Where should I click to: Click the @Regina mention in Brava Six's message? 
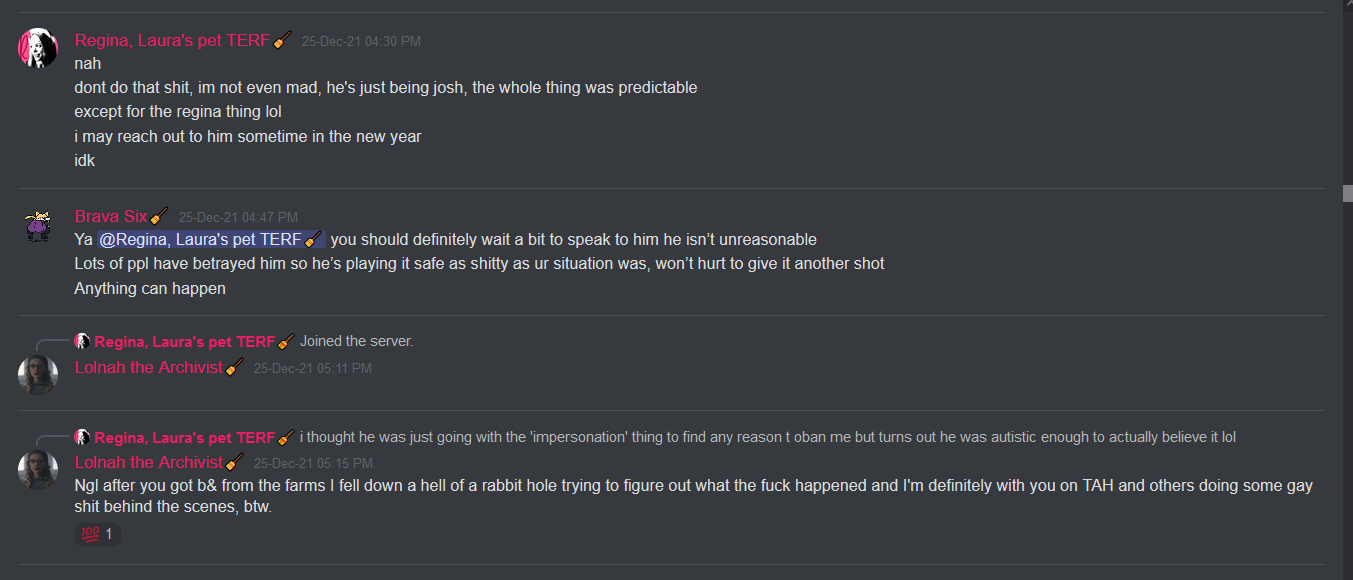[x=212, y=240]
